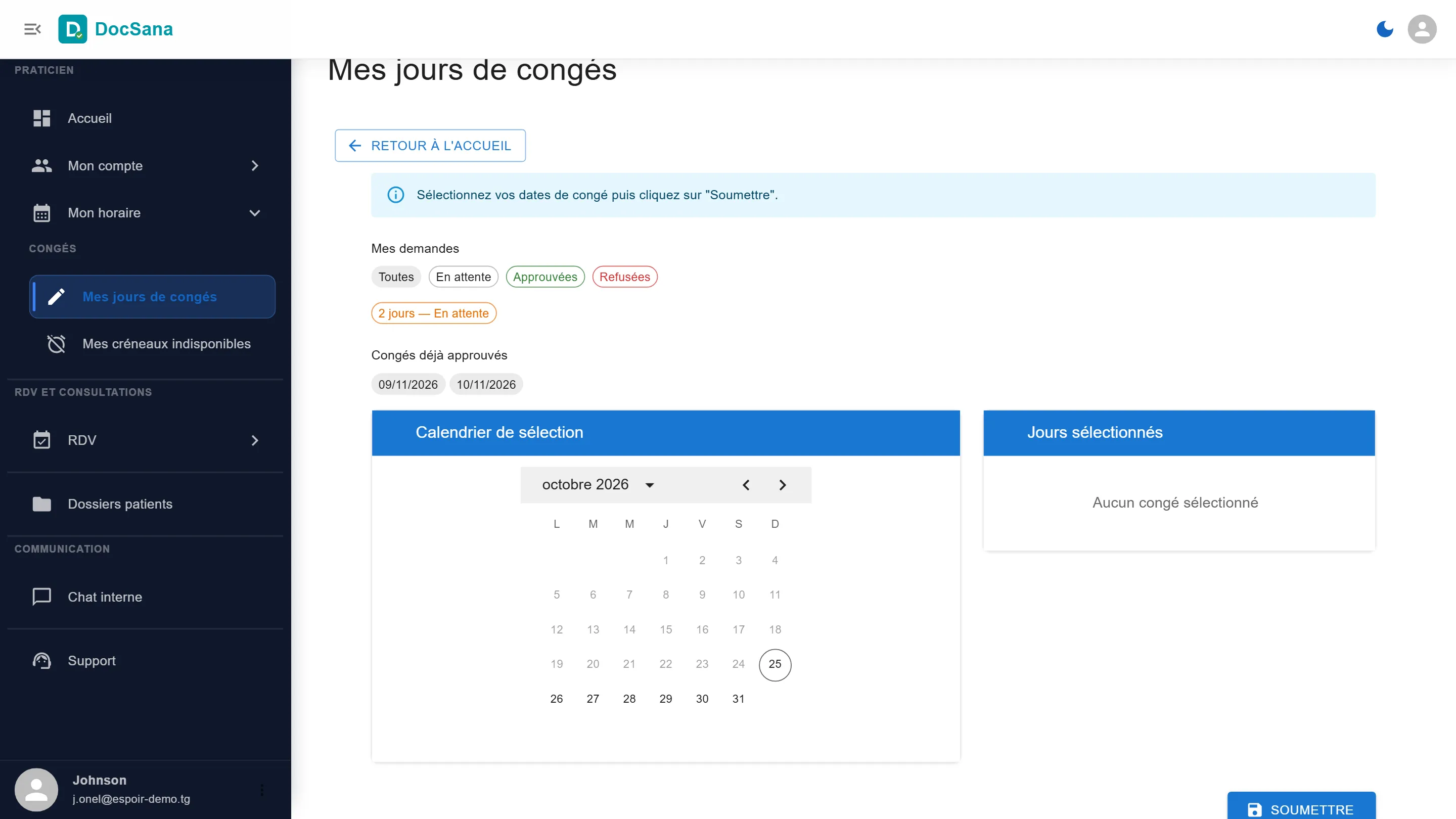
Task: Select October 26 in the calendar
Action: click(557, 699)
